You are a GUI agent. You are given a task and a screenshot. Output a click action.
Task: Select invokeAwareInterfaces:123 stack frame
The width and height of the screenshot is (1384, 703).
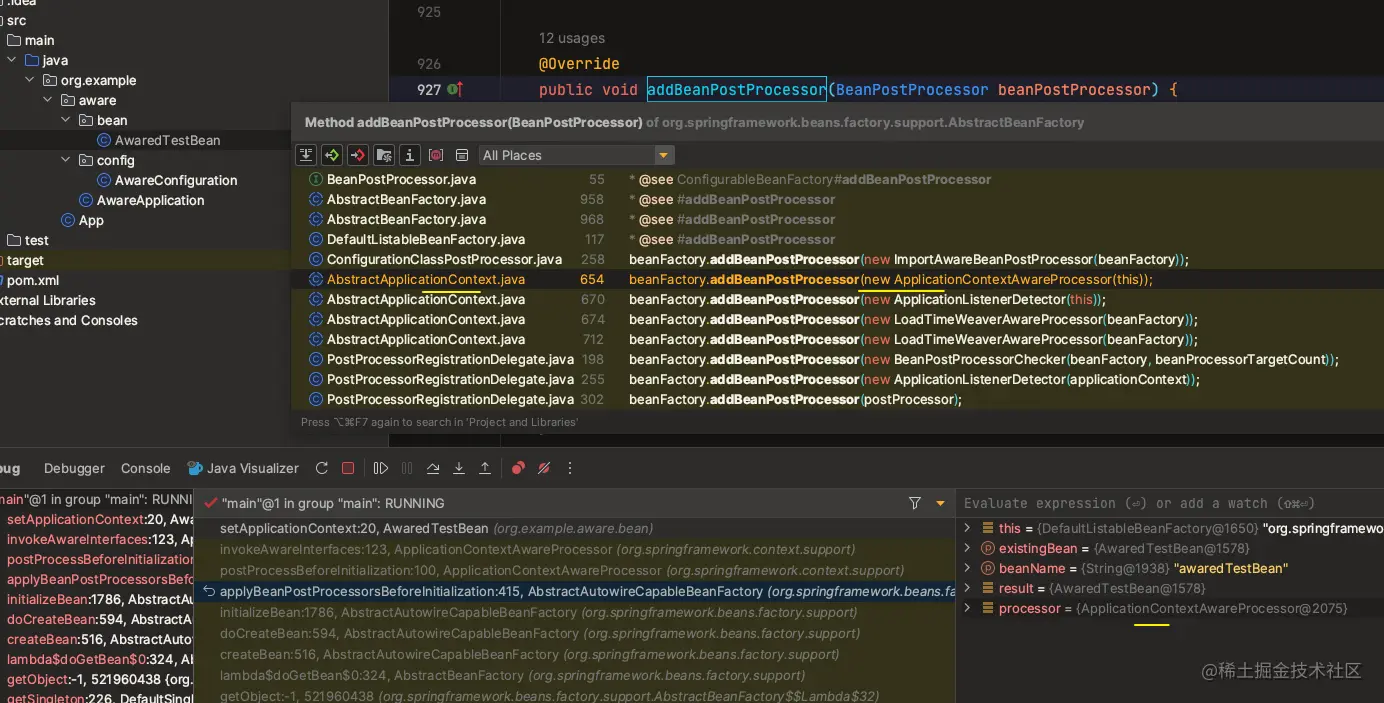[x=575, y=549]
